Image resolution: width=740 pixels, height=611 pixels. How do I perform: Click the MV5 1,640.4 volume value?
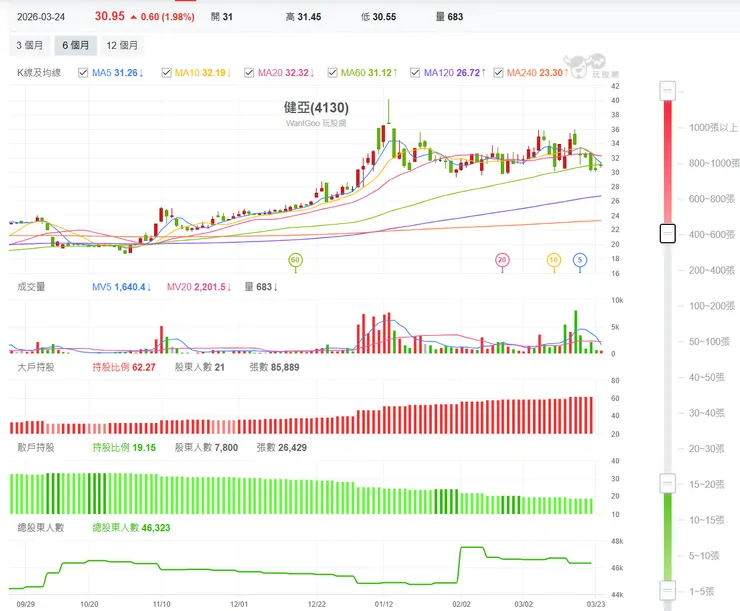(x=121, y=287)
